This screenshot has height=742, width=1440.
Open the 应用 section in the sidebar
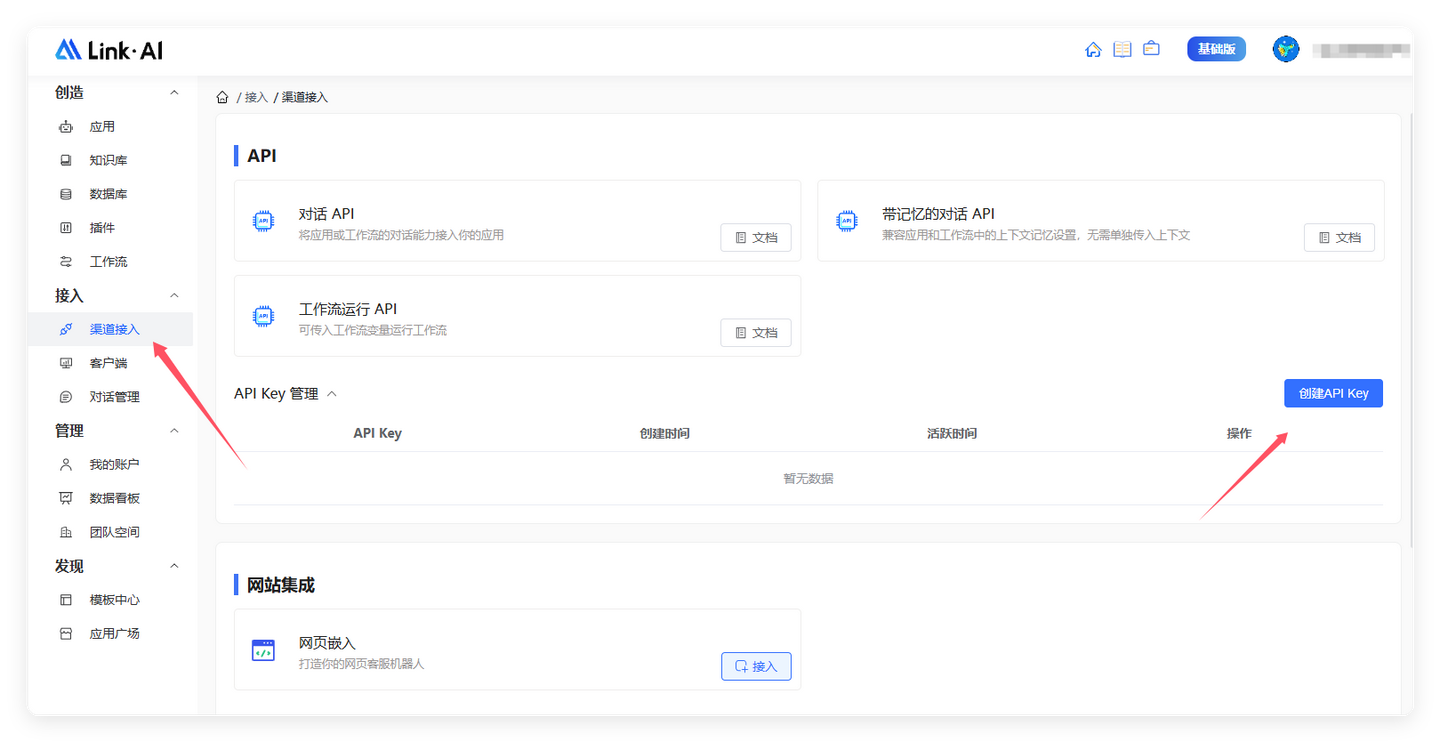tap(100, 126)
